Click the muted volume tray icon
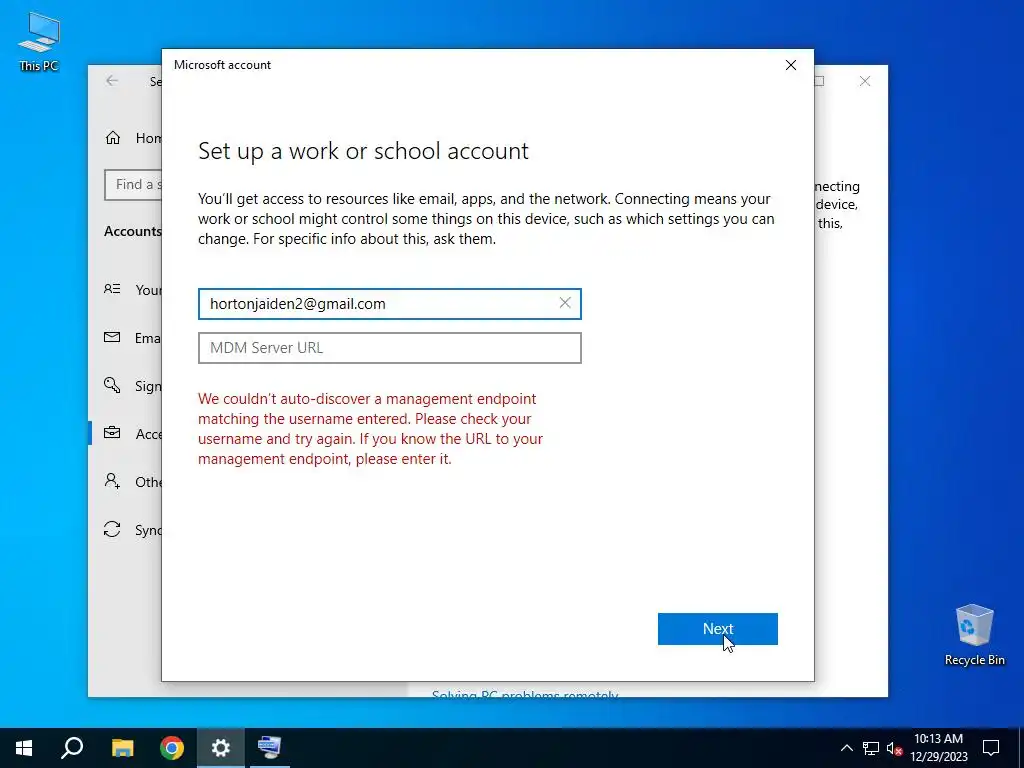The height and width of the screenshot is (768, 1024). 894,748
